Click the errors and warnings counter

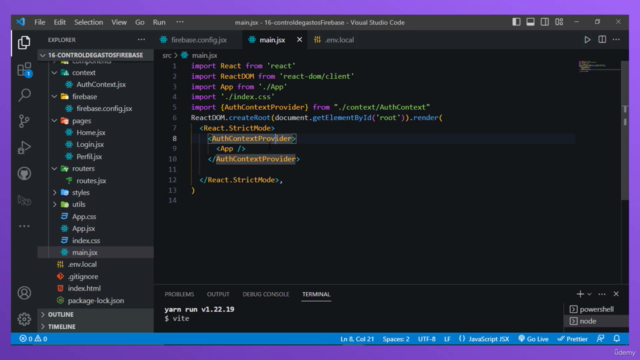[33, 339]
